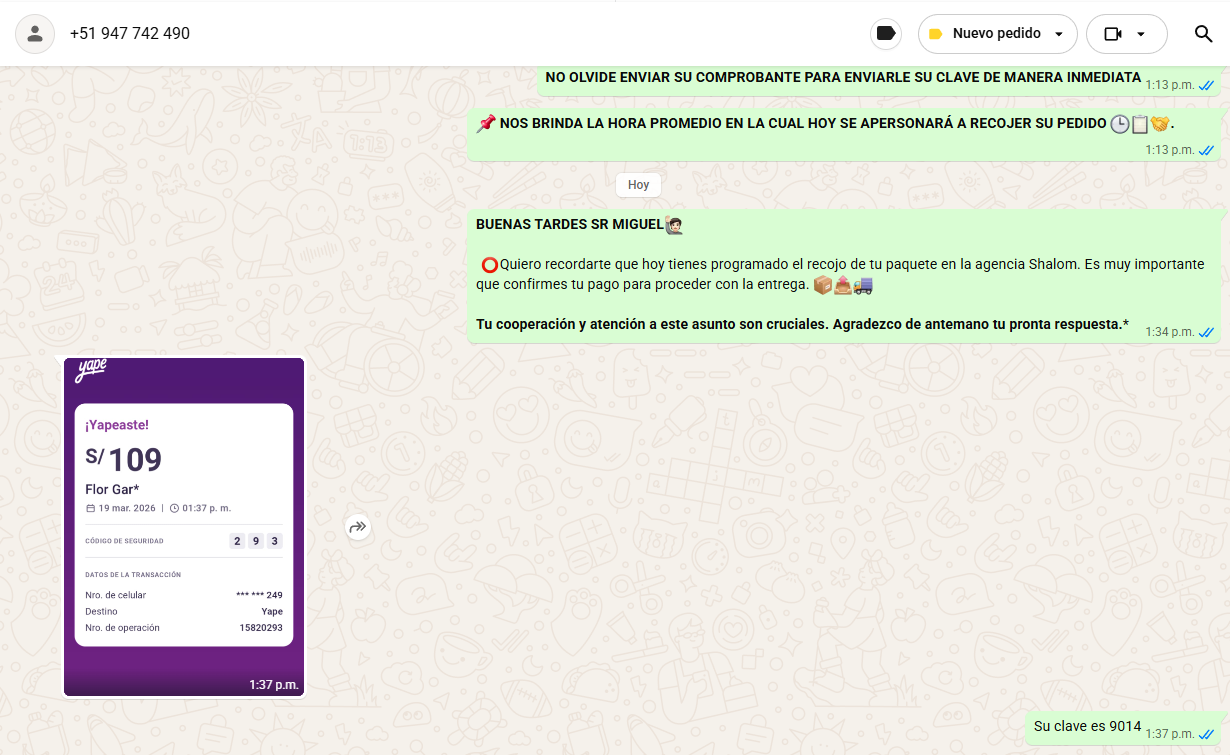The height and width of the screenshot is (755, 1230).
Task: Click read checkmarks on 'Su clave es 9014'
Action: [x=1206, y=734]
